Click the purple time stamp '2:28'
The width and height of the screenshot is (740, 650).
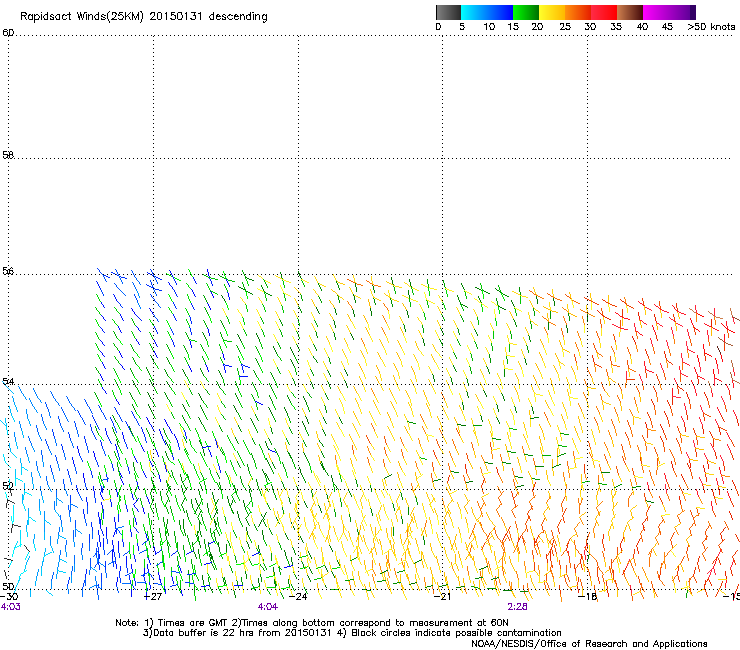click(517, 607)
